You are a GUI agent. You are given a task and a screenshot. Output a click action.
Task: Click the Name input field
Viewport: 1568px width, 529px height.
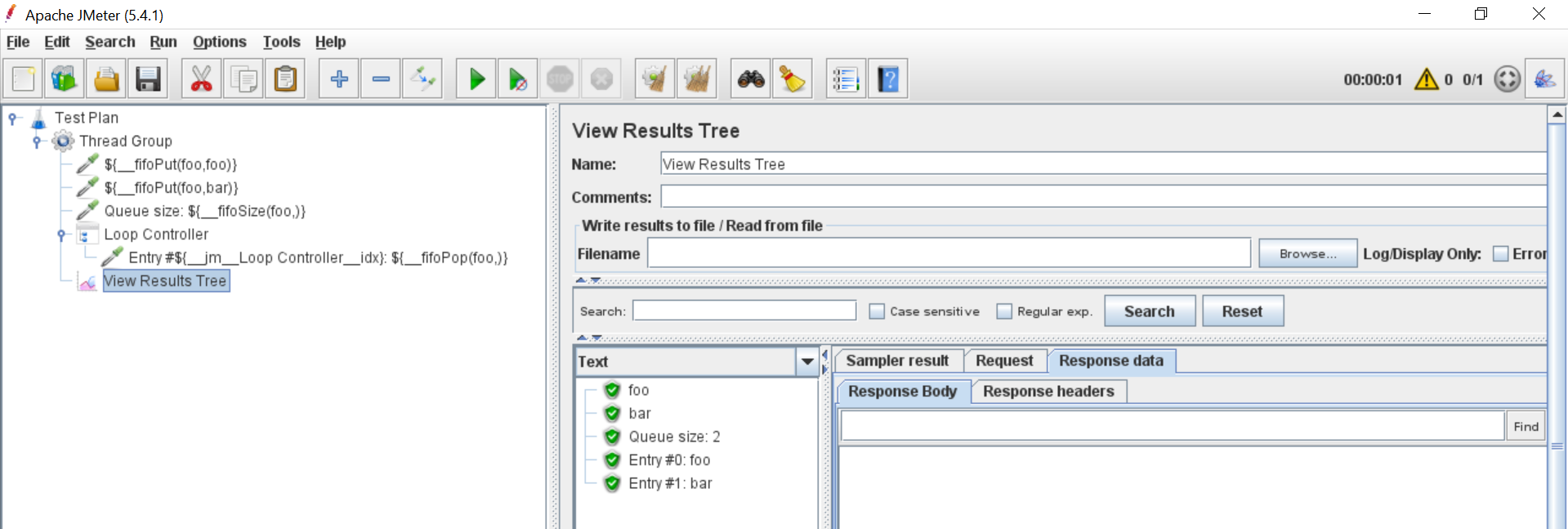pos(1103,164)
